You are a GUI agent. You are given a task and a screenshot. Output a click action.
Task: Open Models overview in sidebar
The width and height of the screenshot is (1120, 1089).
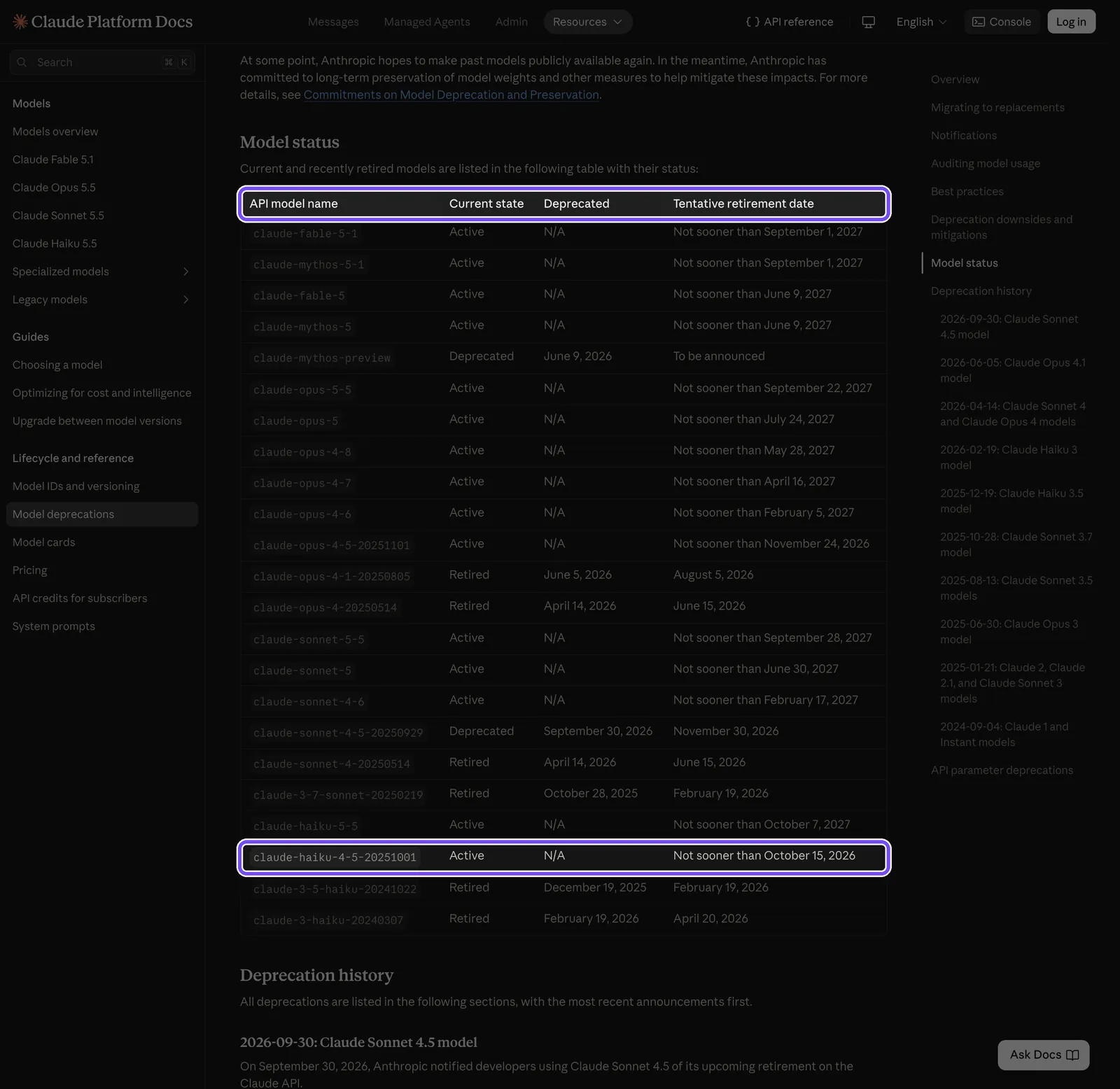(55, 132)
